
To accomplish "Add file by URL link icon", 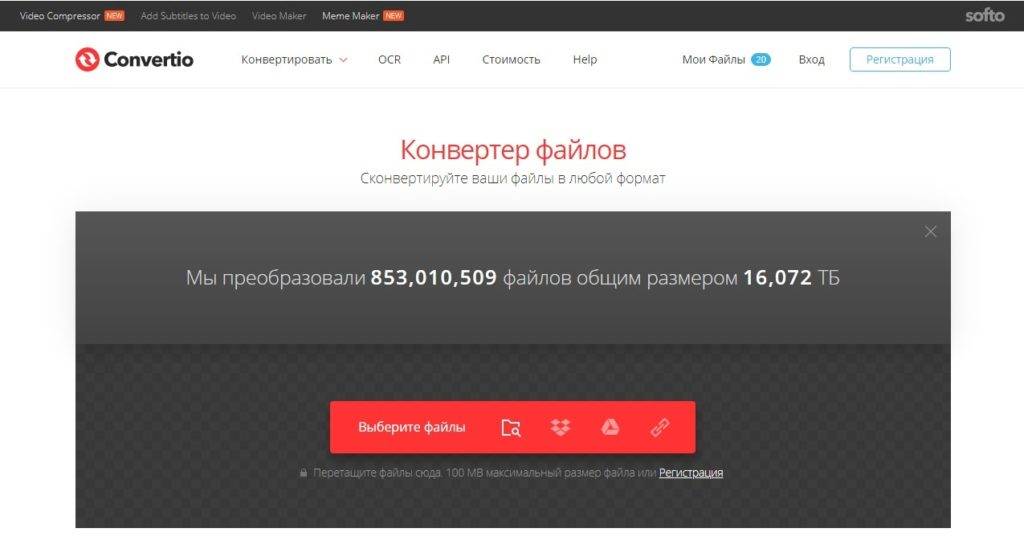I will pos(660,428).
